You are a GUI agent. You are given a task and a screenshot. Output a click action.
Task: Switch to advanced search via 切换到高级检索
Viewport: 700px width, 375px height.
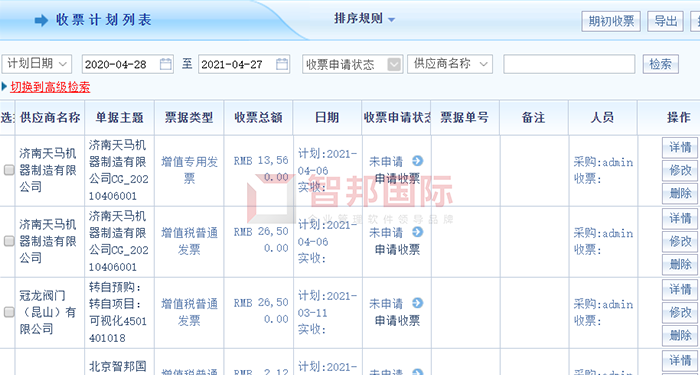[50, 87]
